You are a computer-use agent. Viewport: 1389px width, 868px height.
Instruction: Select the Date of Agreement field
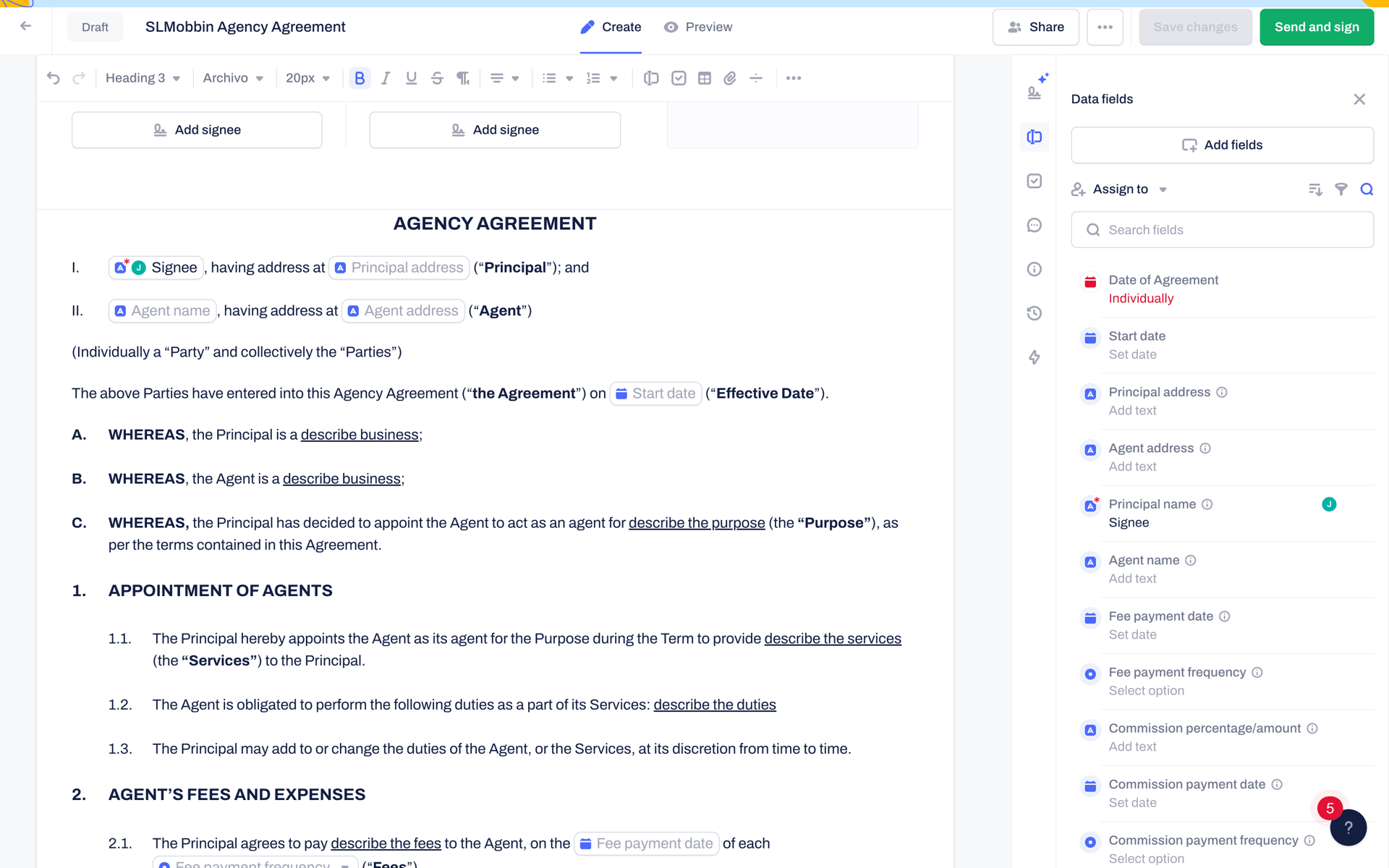[1222, 289]
